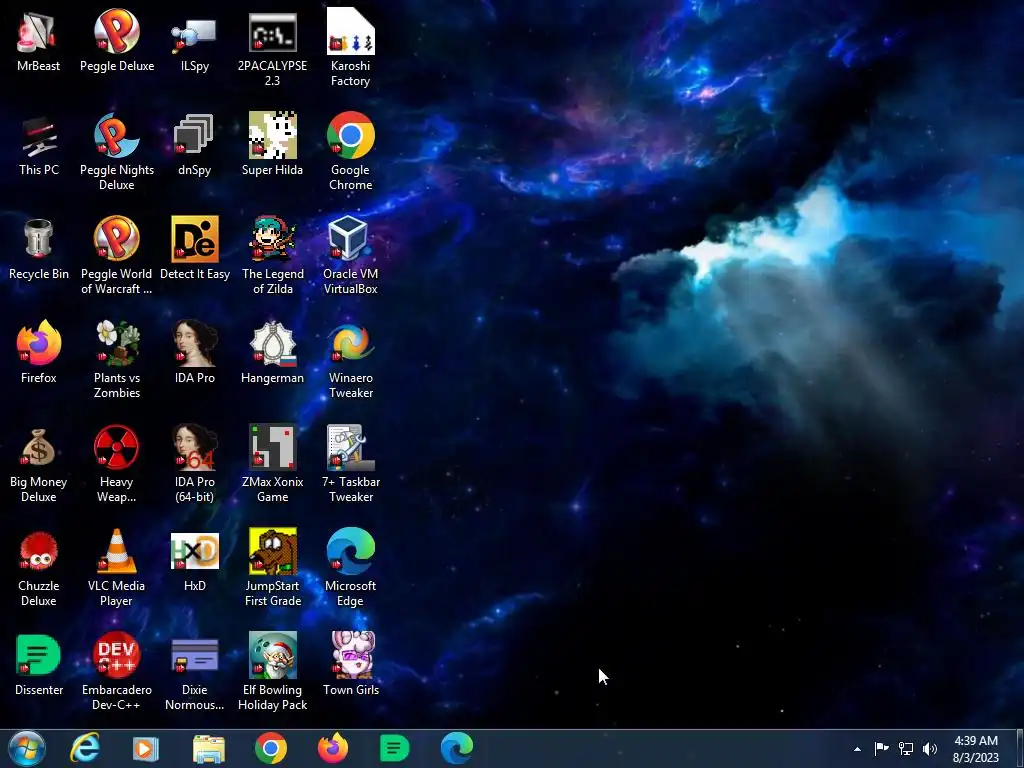This screenshot has height=768, width=1024.
Task: Launch Internet Explorer from the taskbar
Action: tap(85, 748)
